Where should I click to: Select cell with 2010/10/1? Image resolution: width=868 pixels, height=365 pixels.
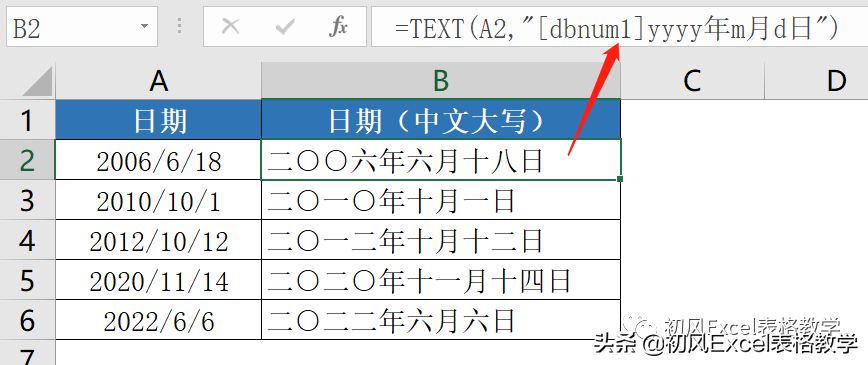tap(158, 199)
